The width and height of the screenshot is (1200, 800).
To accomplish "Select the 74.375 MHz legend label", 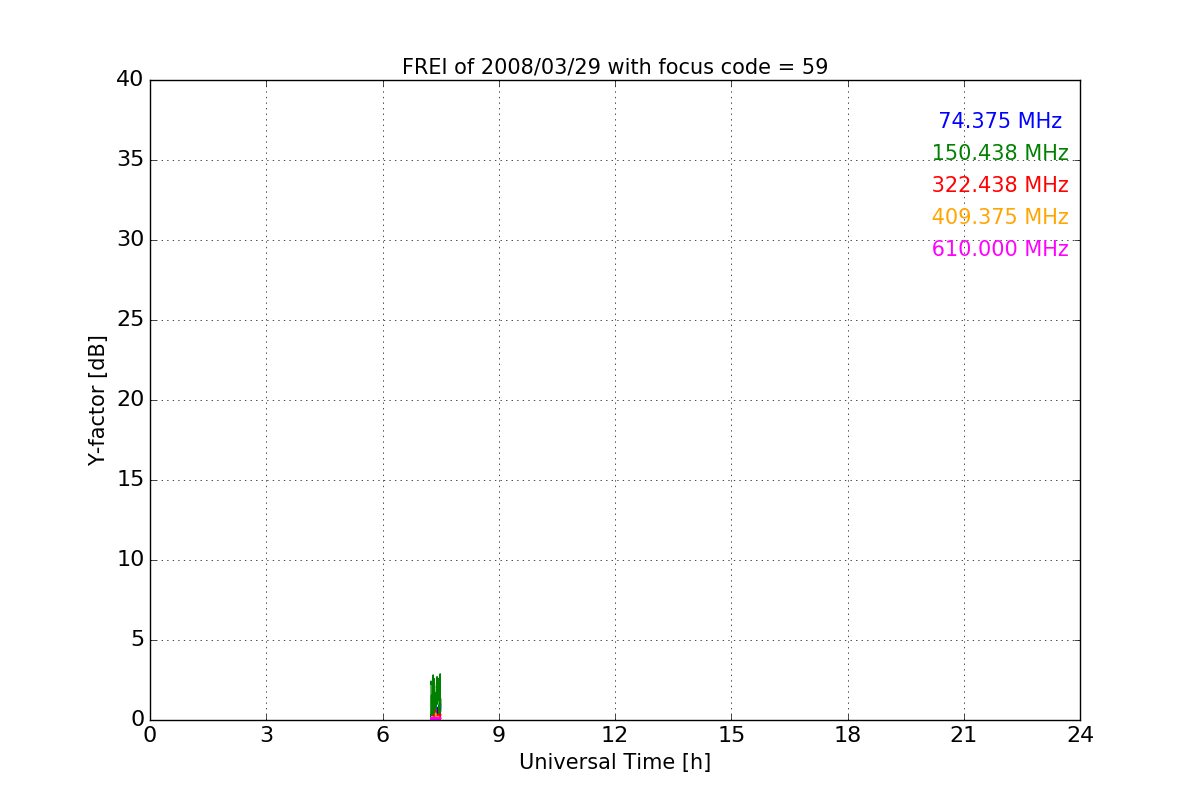I will 1000,121.
